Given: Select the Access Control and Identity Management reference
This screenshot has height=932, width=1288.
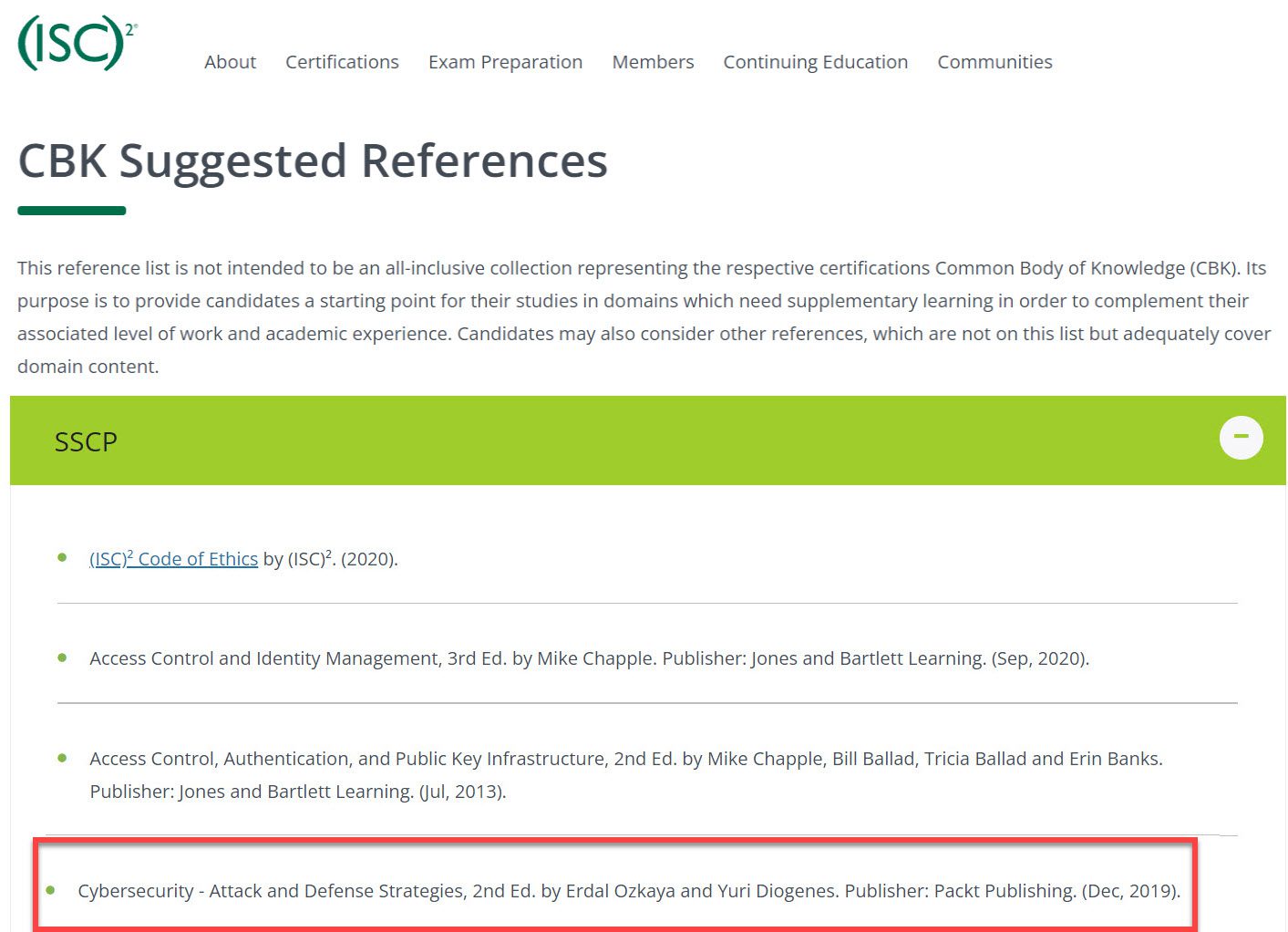Looking at the screenshot, I should click(589, 658).
